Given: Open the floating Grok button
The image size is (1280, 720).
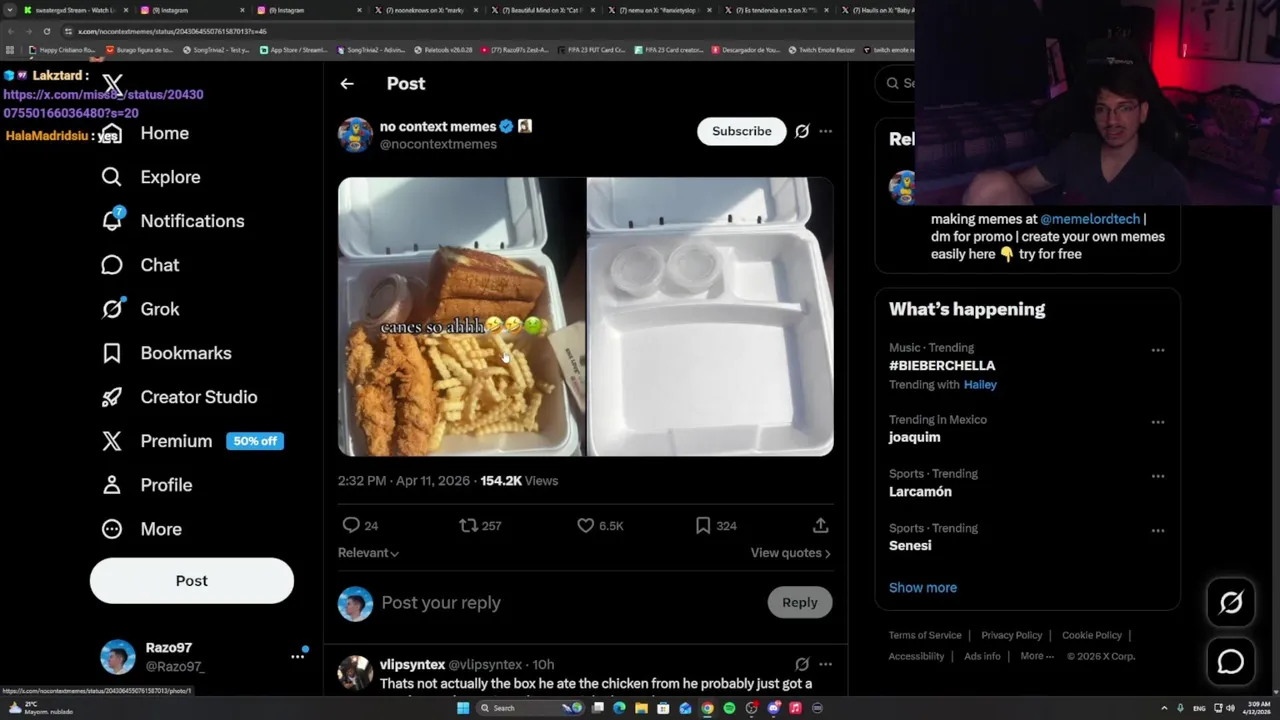Looking at the screenshot, I should coord(1231,602).
